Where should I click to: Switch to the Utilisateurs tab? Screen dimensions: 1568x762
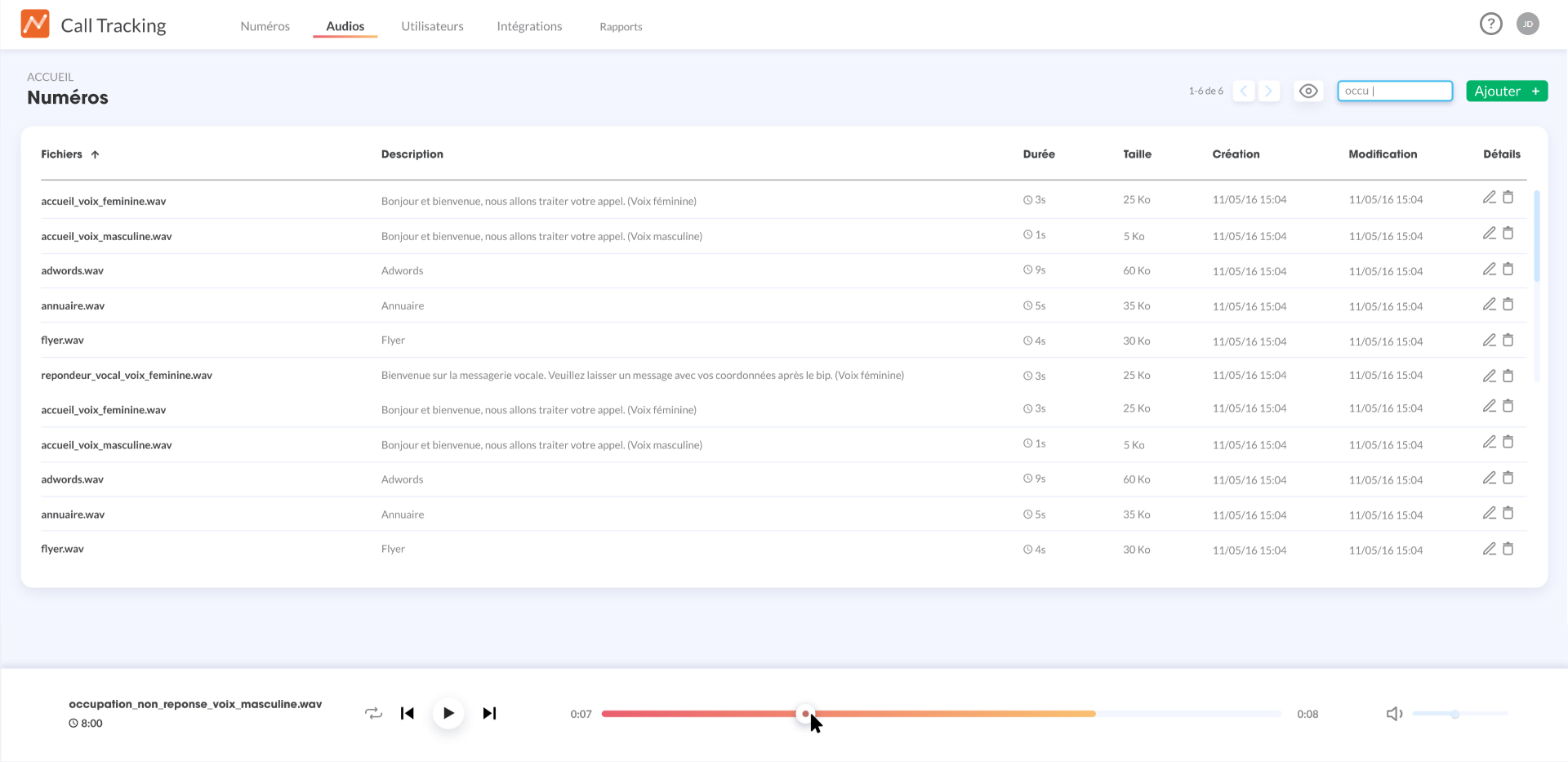point(432,26)
